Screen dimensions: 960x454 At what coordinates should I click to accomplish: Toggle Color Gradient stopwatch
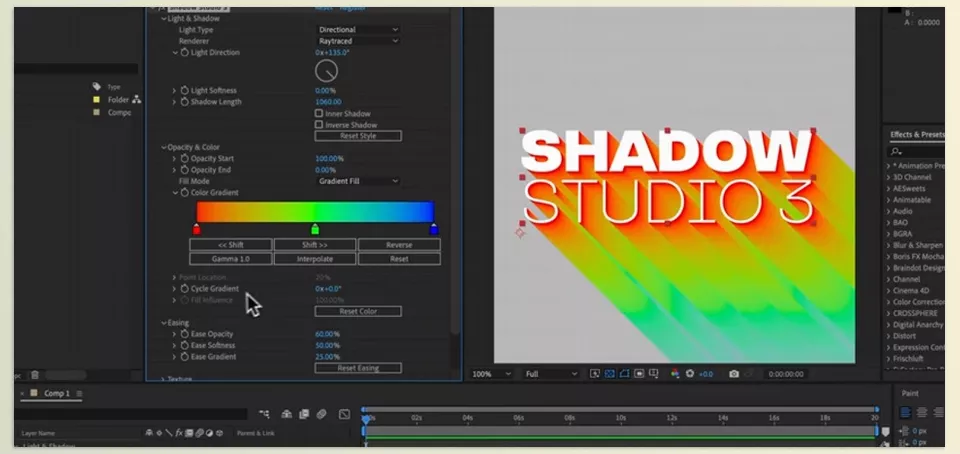point(184,193)
